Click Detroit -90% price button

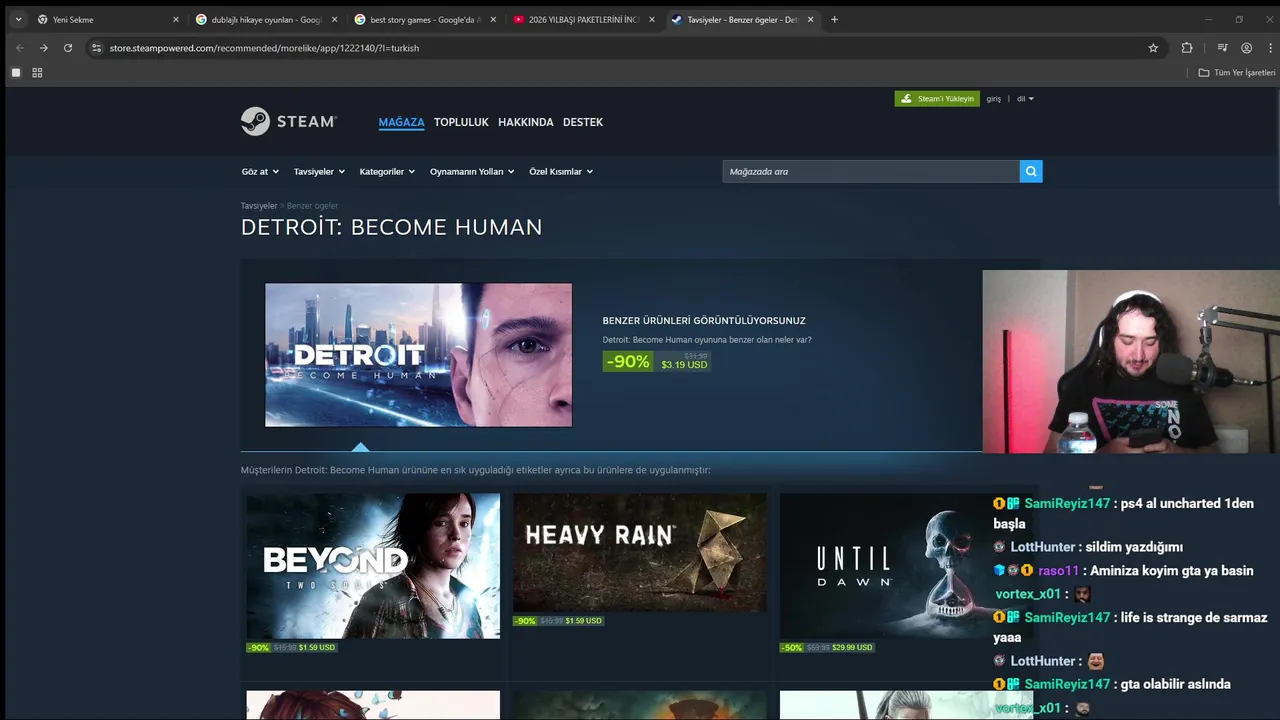[x=656, y=361]
